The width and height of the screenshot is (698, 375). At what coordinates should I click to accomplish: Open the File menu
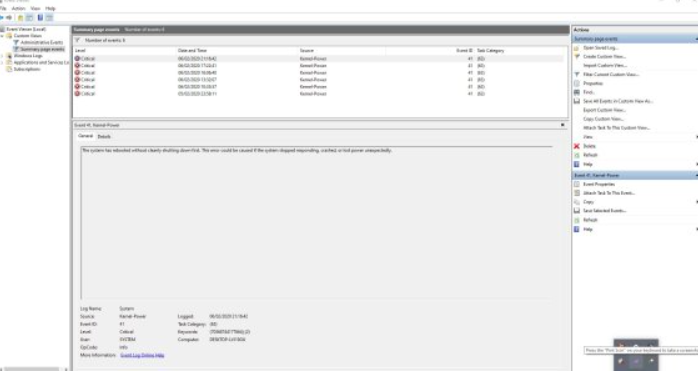click(3, 8)
